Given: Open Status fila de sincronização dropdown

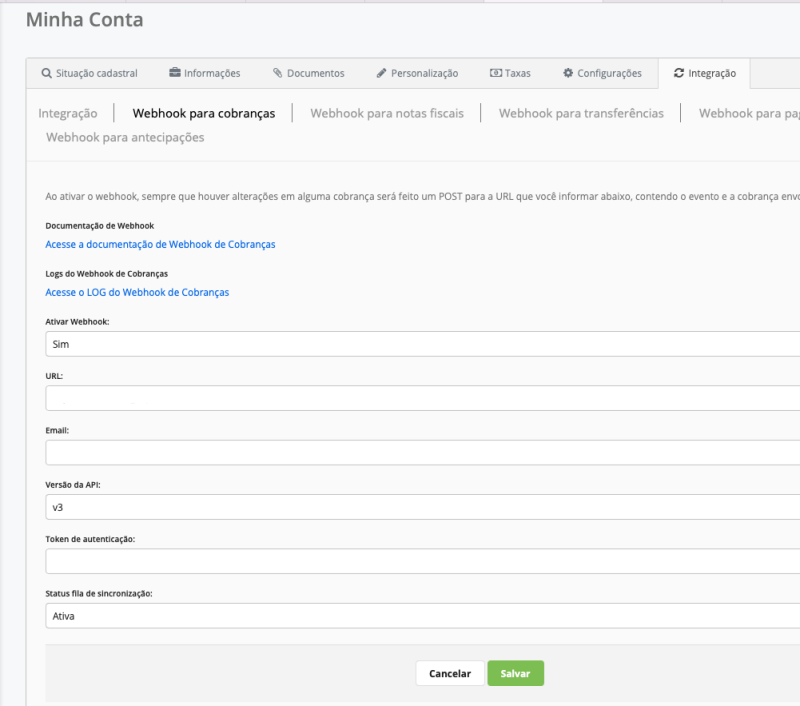Looking at the screenshot, I should (x=422, y=616).
